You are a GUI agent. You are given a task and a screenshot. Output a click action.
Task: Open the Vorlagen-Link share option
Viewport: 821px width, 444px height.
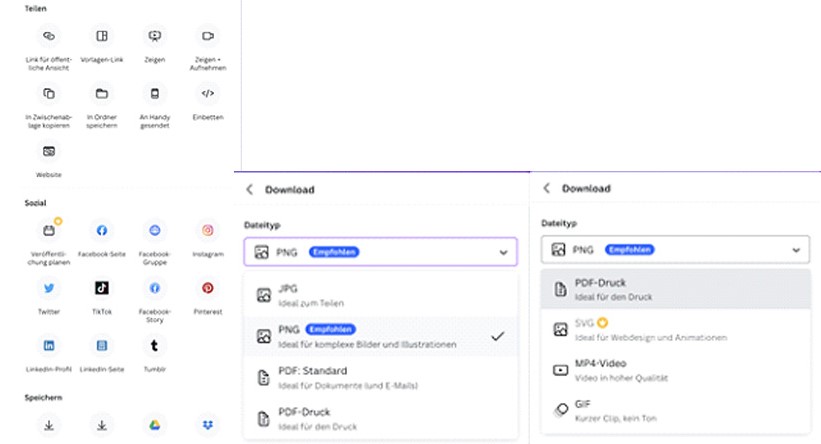[x=102, y=37]
